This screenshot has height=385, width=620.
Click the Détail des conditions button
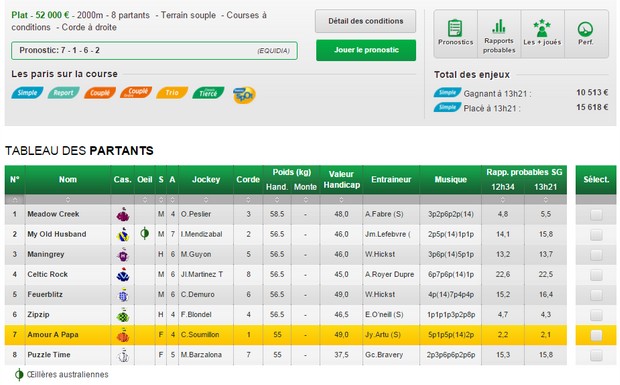point(365,21)
